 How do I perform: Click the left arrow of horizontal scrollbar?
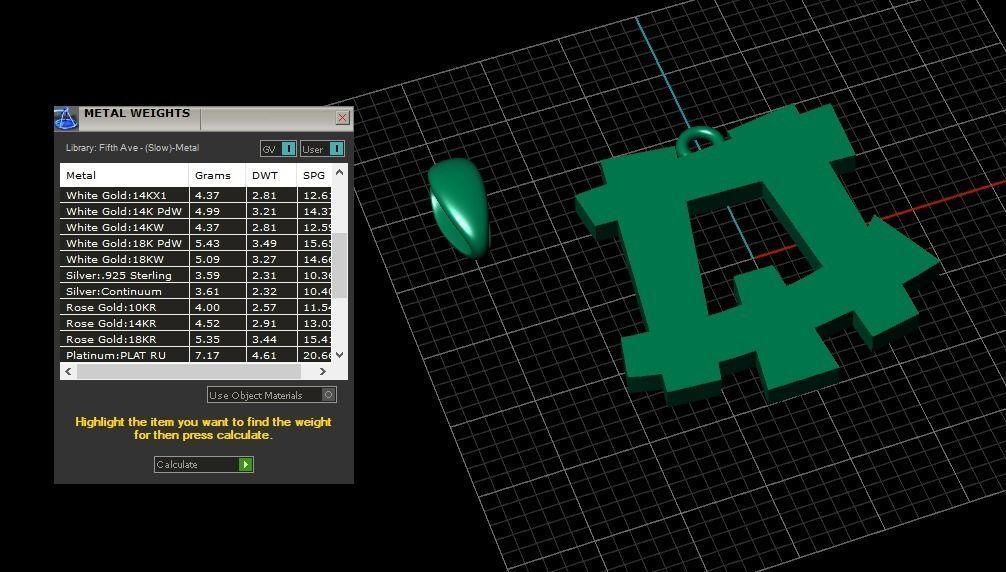(68, 371)
